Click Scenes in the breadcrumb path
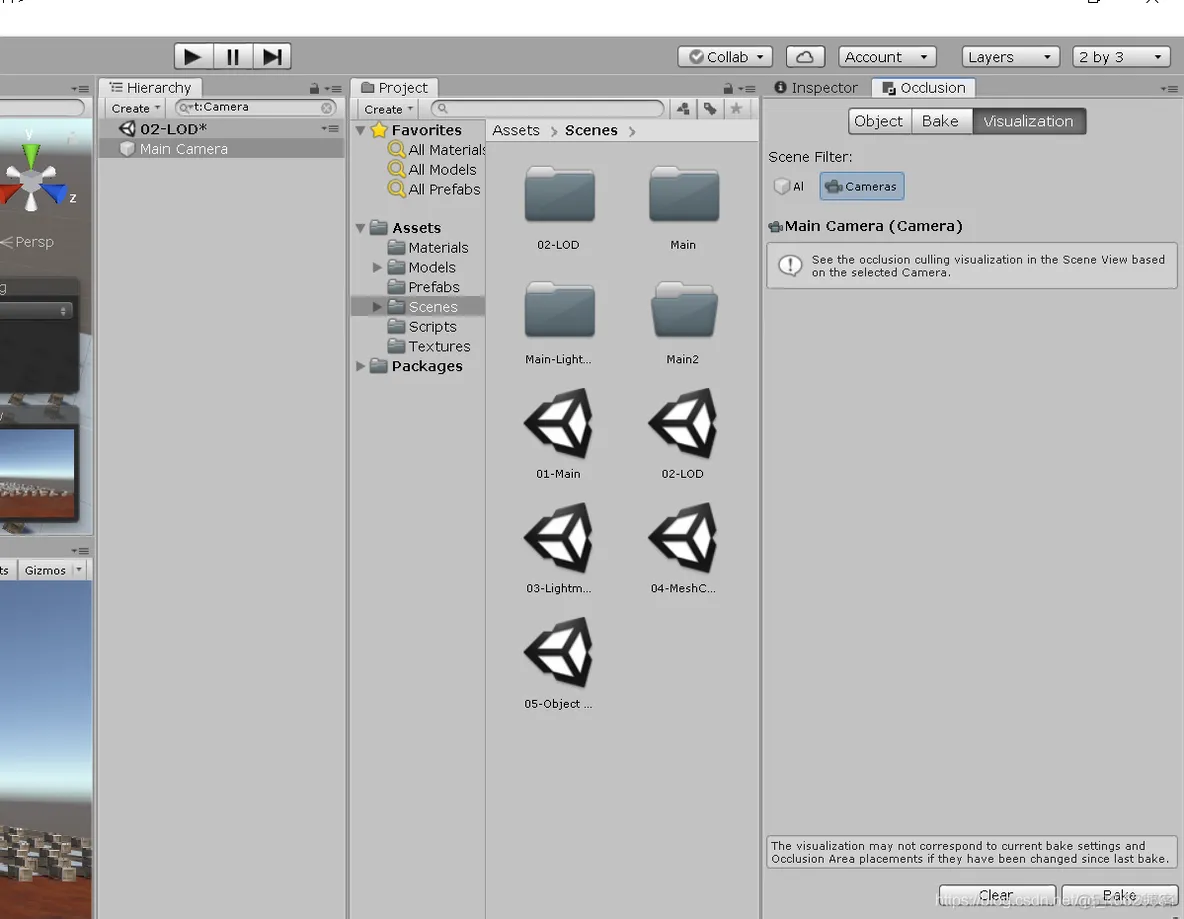This screenshot has height=919, width=1184. (x=591, y=130)
